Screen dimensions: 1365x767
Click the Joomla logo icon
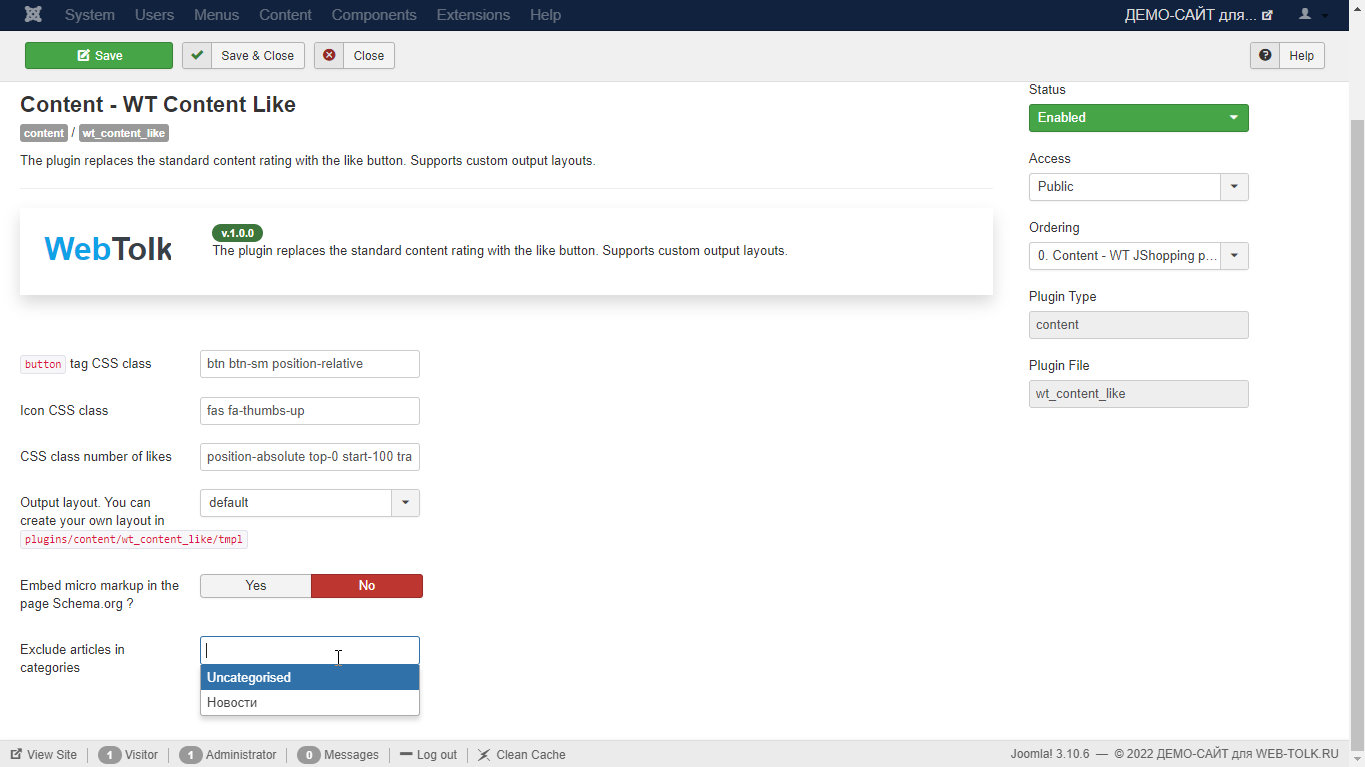point(33,15)
